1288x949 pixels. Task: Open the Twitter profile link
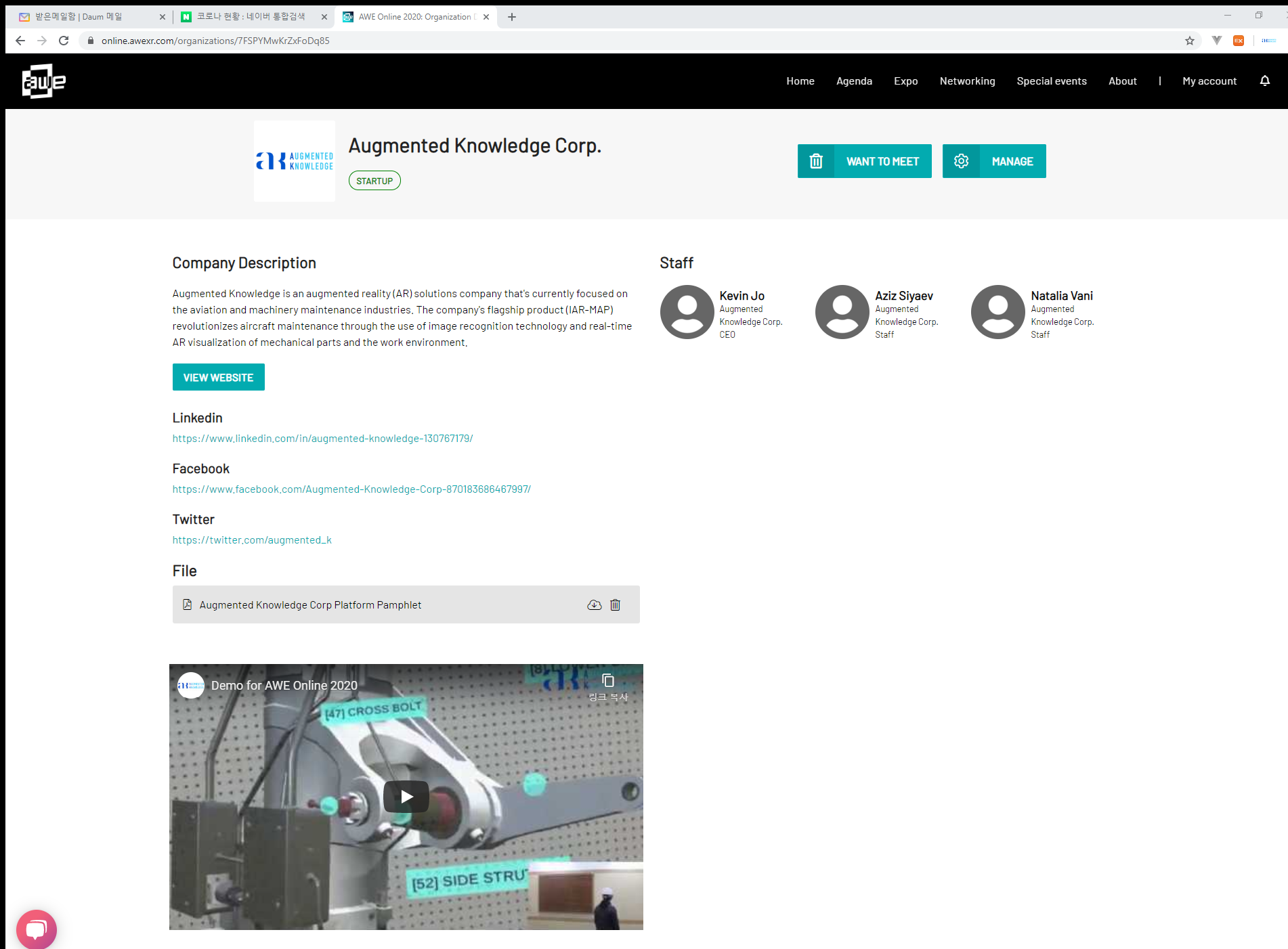click(252, 540)
